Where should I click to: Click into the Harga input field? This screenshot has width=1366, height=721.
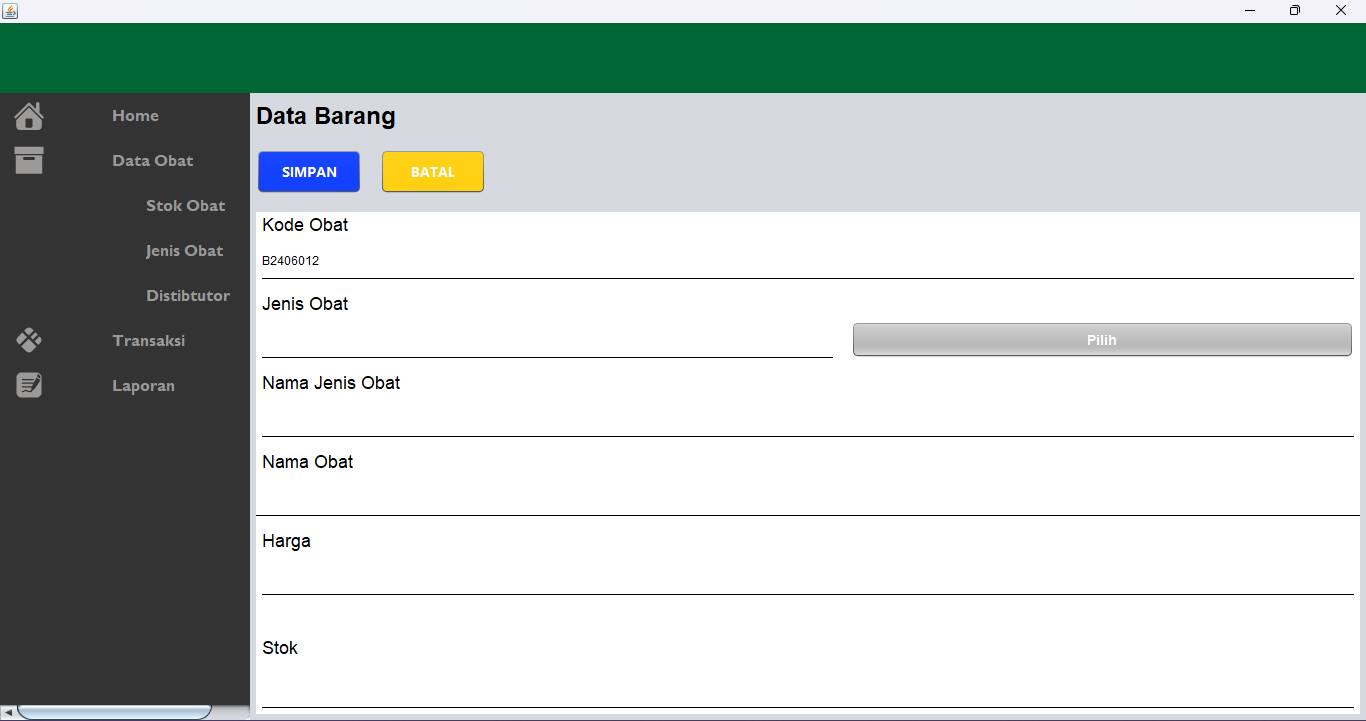coord(806,576)
